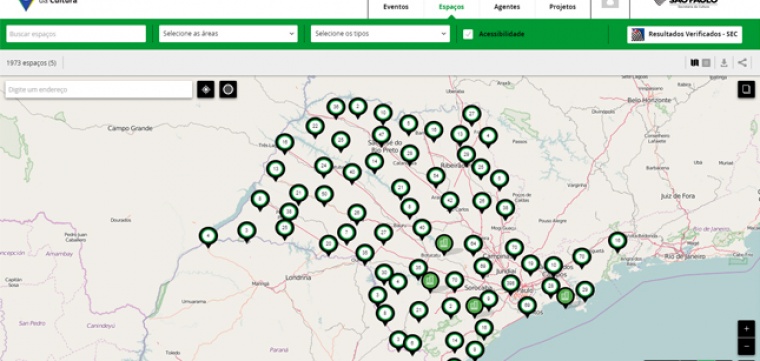Switch to map view icon
Image resolution: width=760 pixels, height=361 pixels.
coord(695,63)
